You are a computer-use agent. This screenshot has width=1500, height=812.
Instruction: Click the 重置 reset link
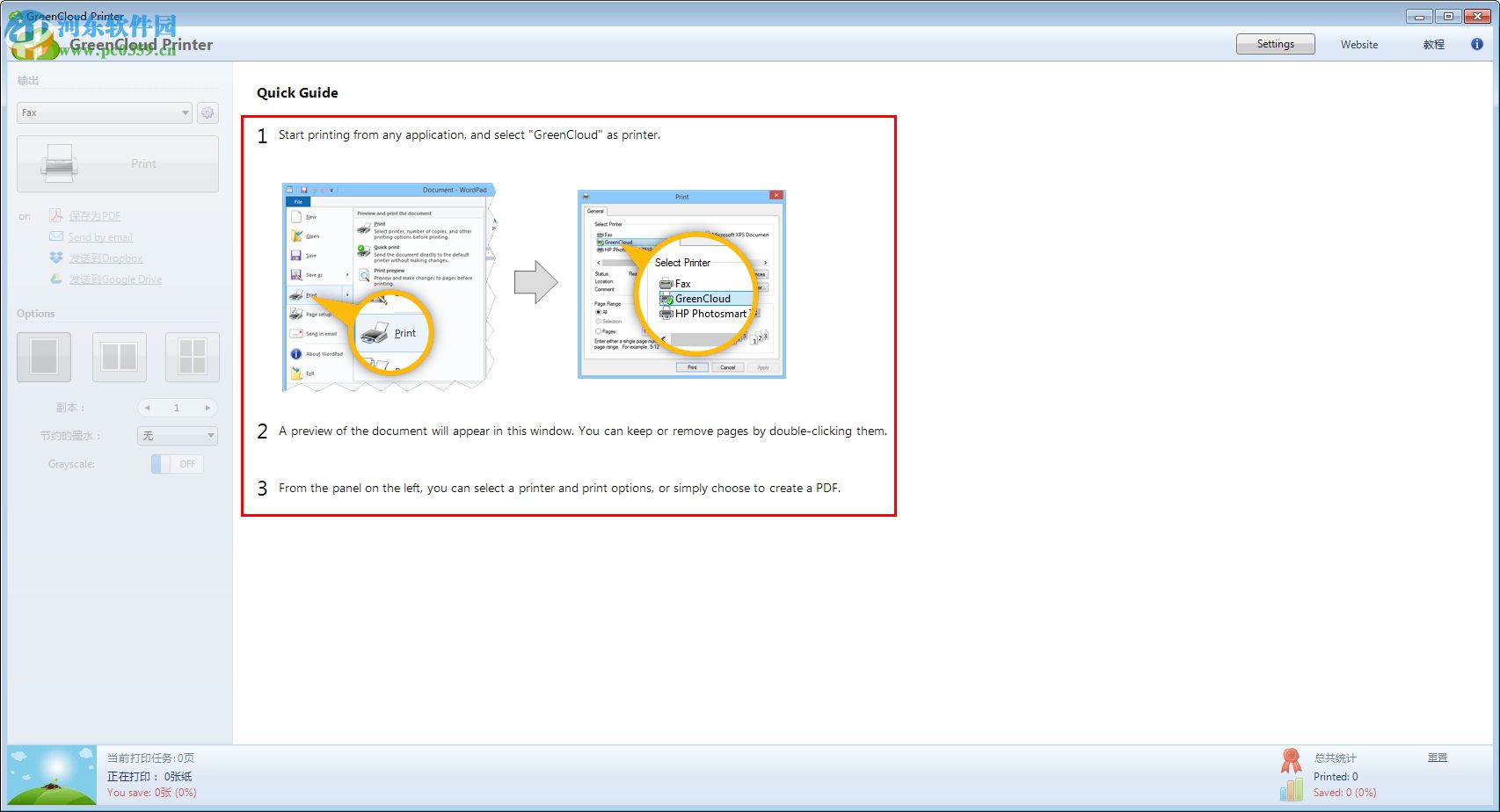tap(1437, 758)
